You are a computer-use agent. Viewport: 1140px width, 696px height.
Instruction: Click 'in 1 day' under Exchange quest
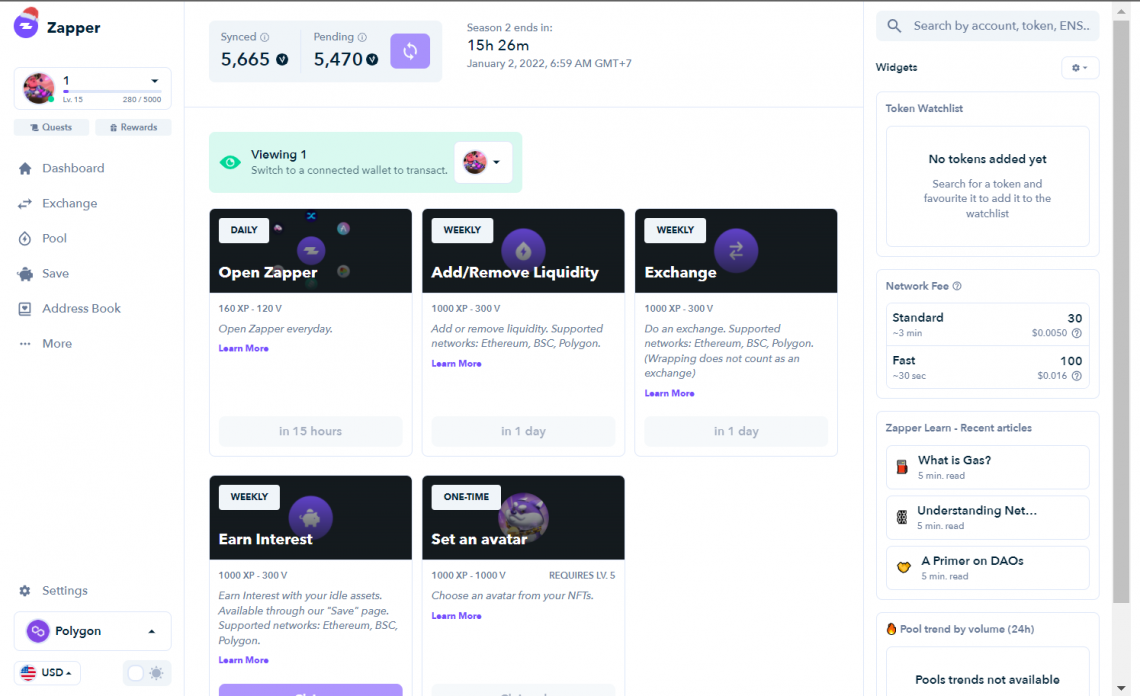pyautogui.click(x=736, y=431)
